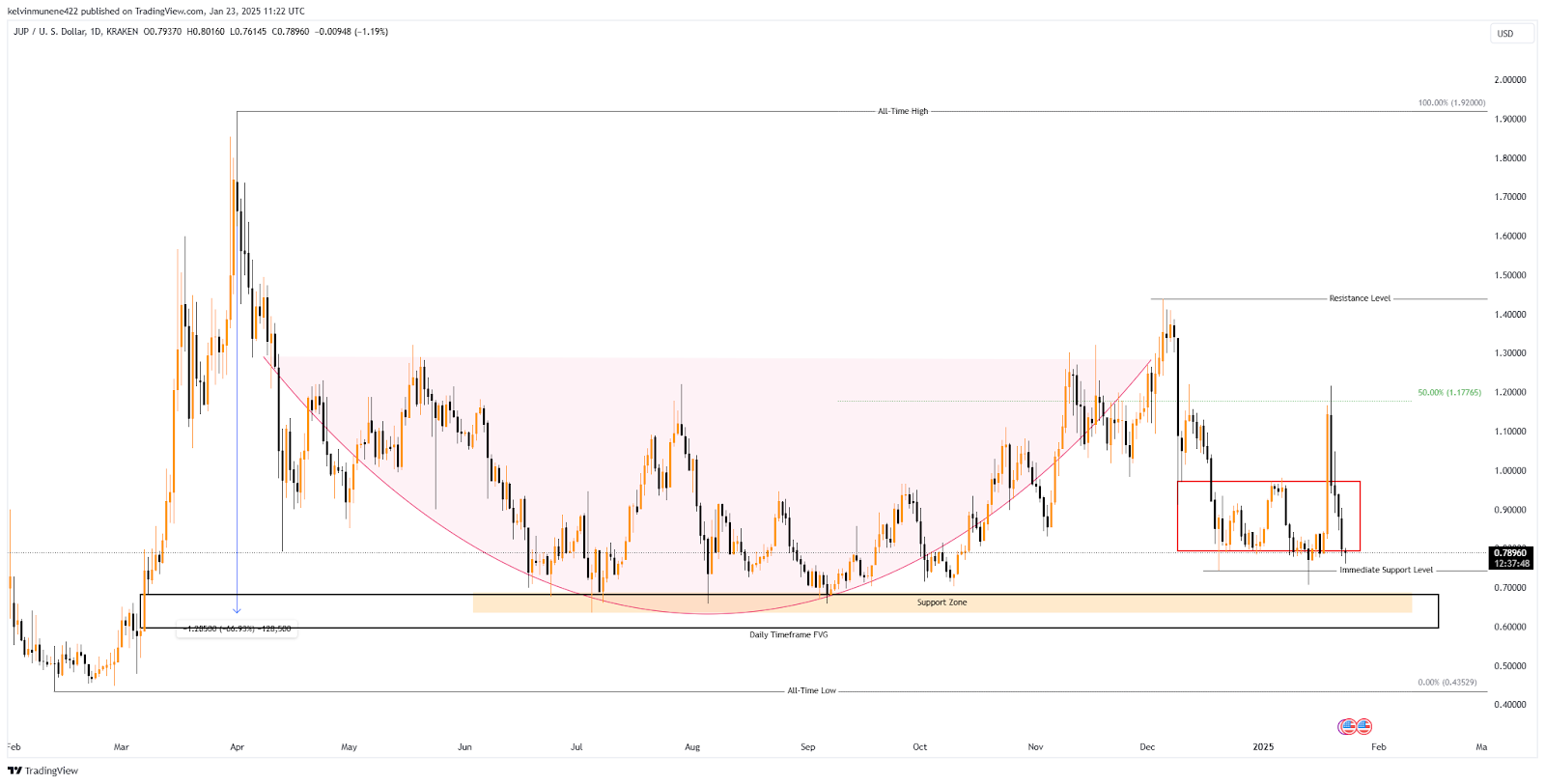Image resolution: width=1545 pixels, height=784 pixels.
Task: Select the orange Support Zone band
Action: 941,603
